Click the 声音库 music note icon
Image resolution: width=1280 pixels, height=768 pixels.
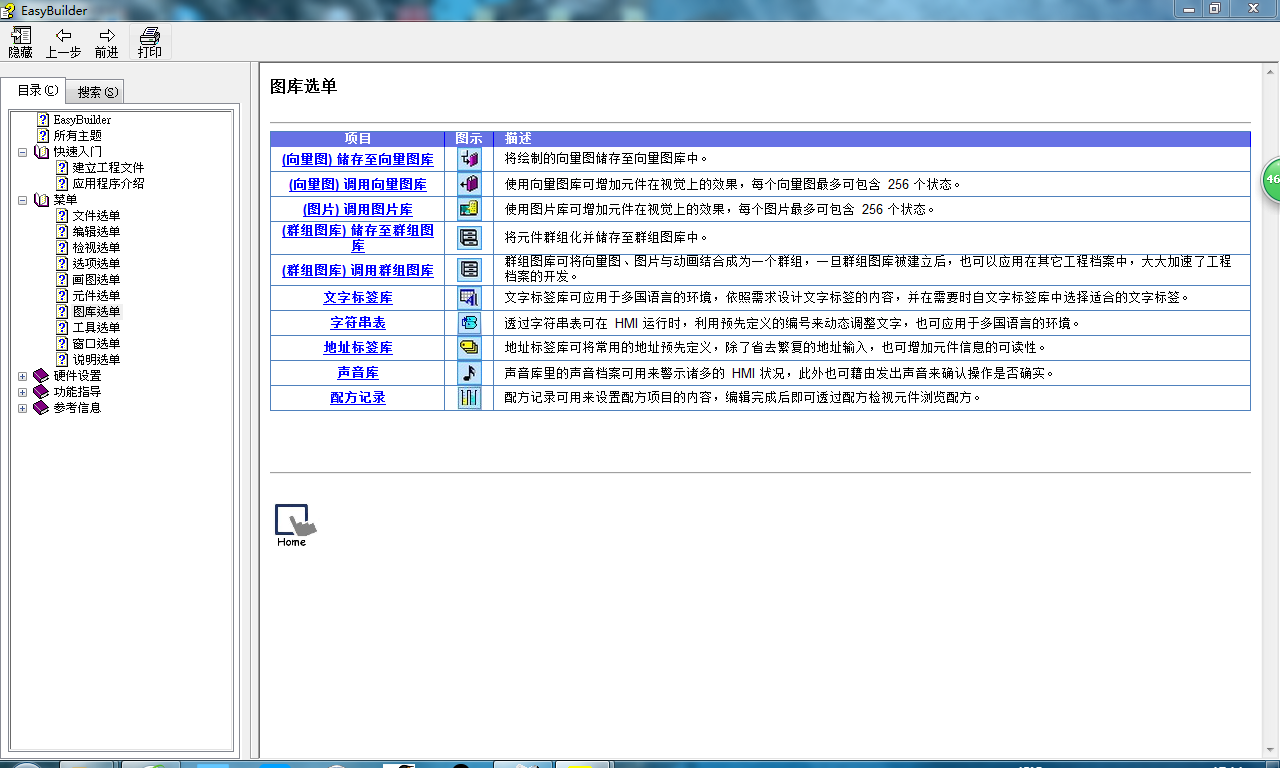[469, 372]
